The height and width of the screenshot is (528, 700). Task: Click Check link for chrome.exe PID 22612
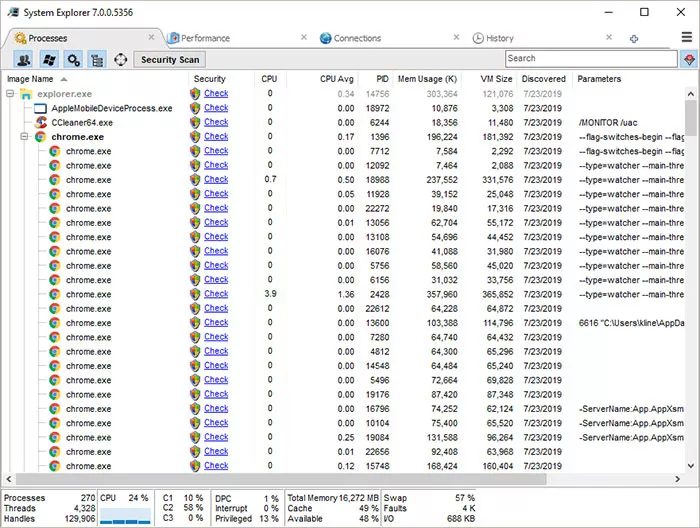point(216,308)
